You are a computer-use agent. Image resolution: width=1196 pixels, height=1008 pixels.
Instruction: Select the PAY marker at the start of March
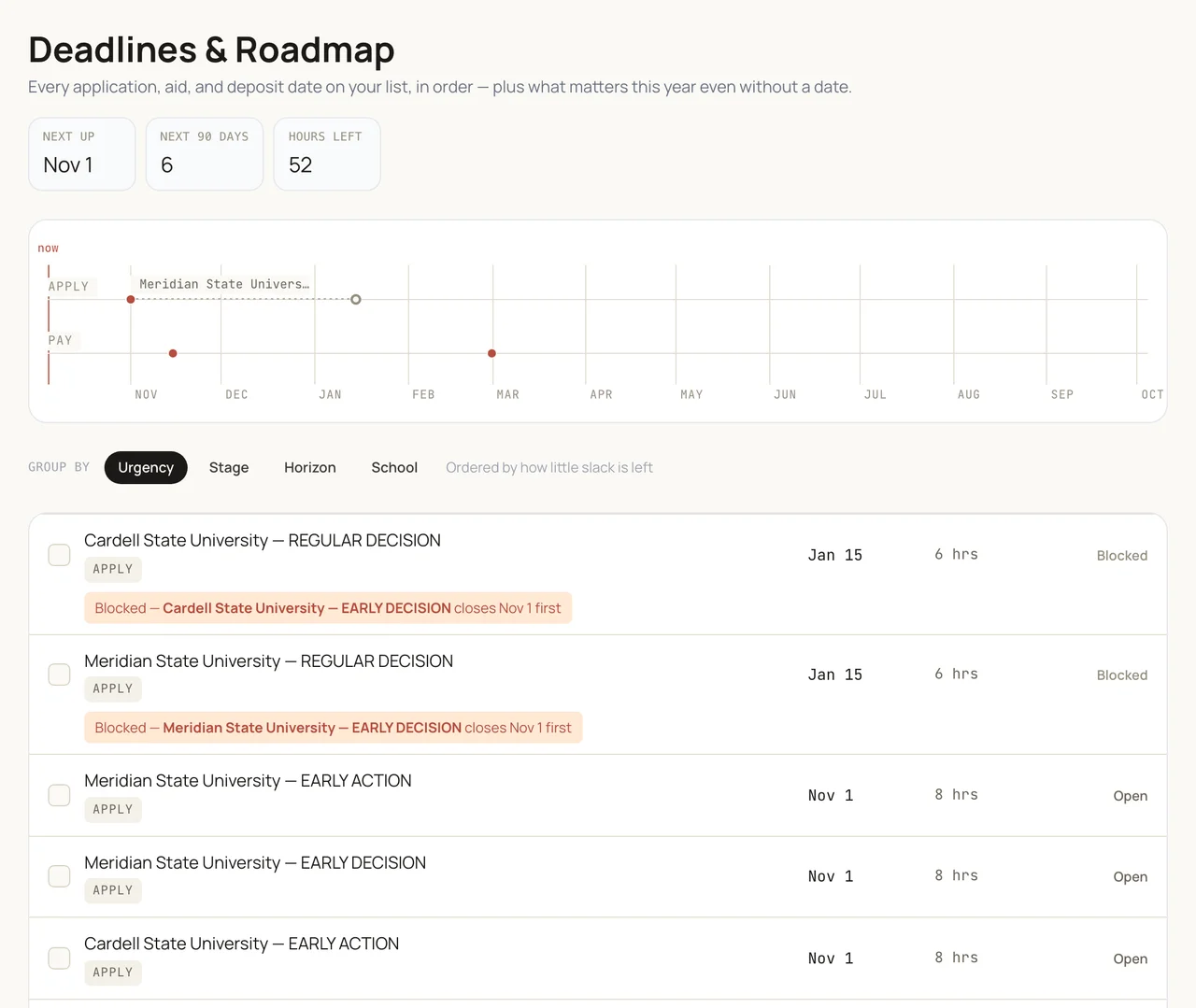[491, 353]
